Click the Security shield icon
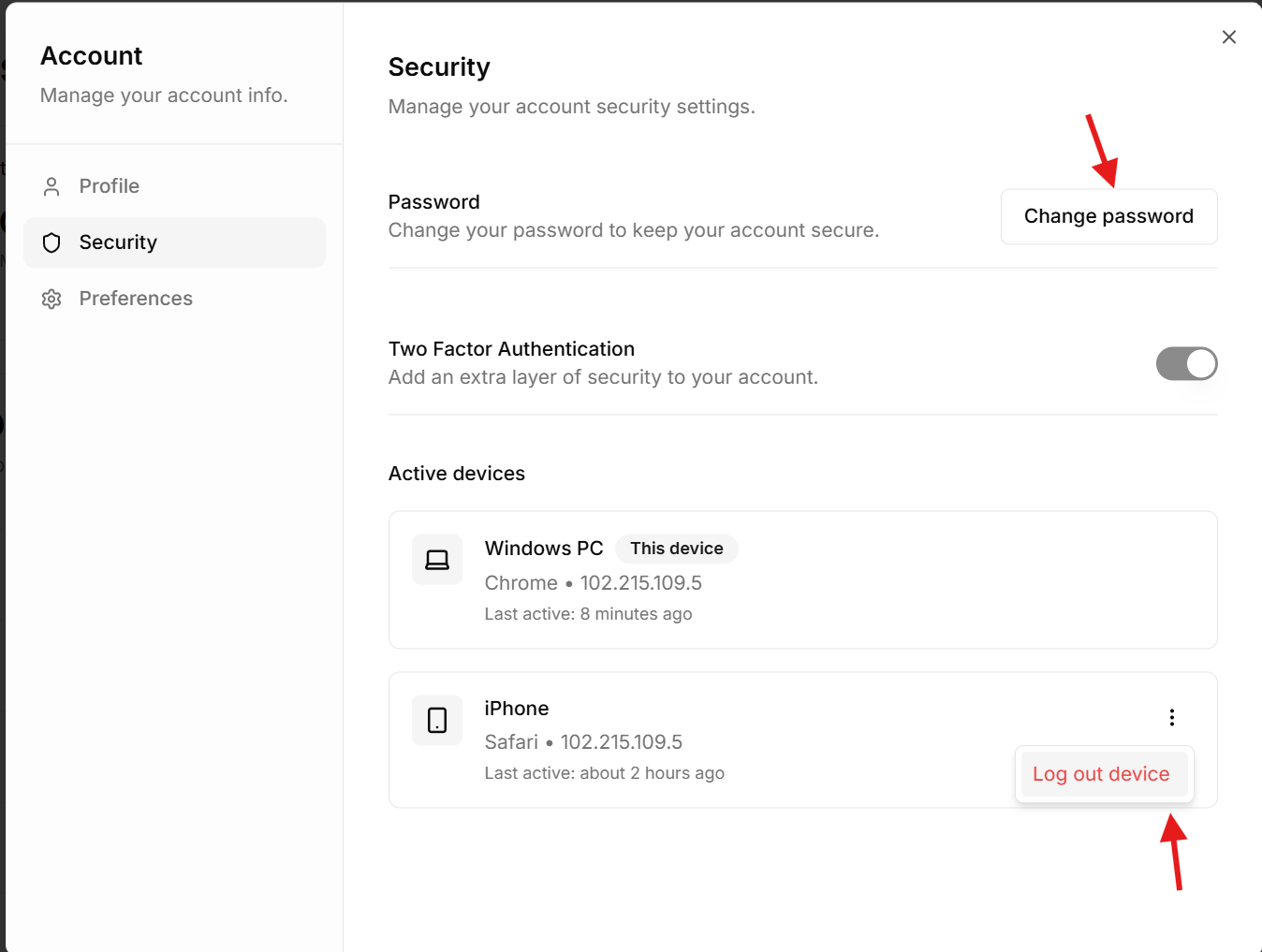 click(51, 242)
